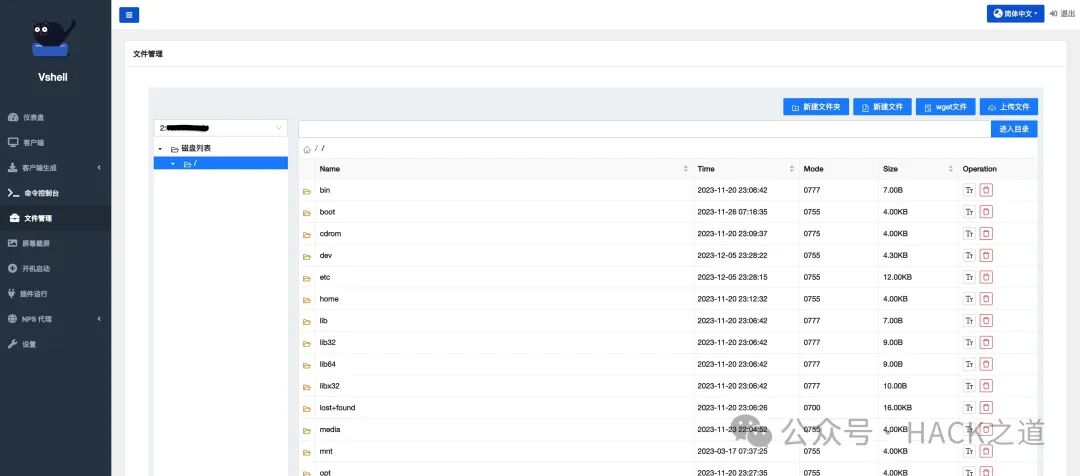This screenshot has width=1080, height=476.
Task: Delete the dev folder
Action: [x=986, y=256]
